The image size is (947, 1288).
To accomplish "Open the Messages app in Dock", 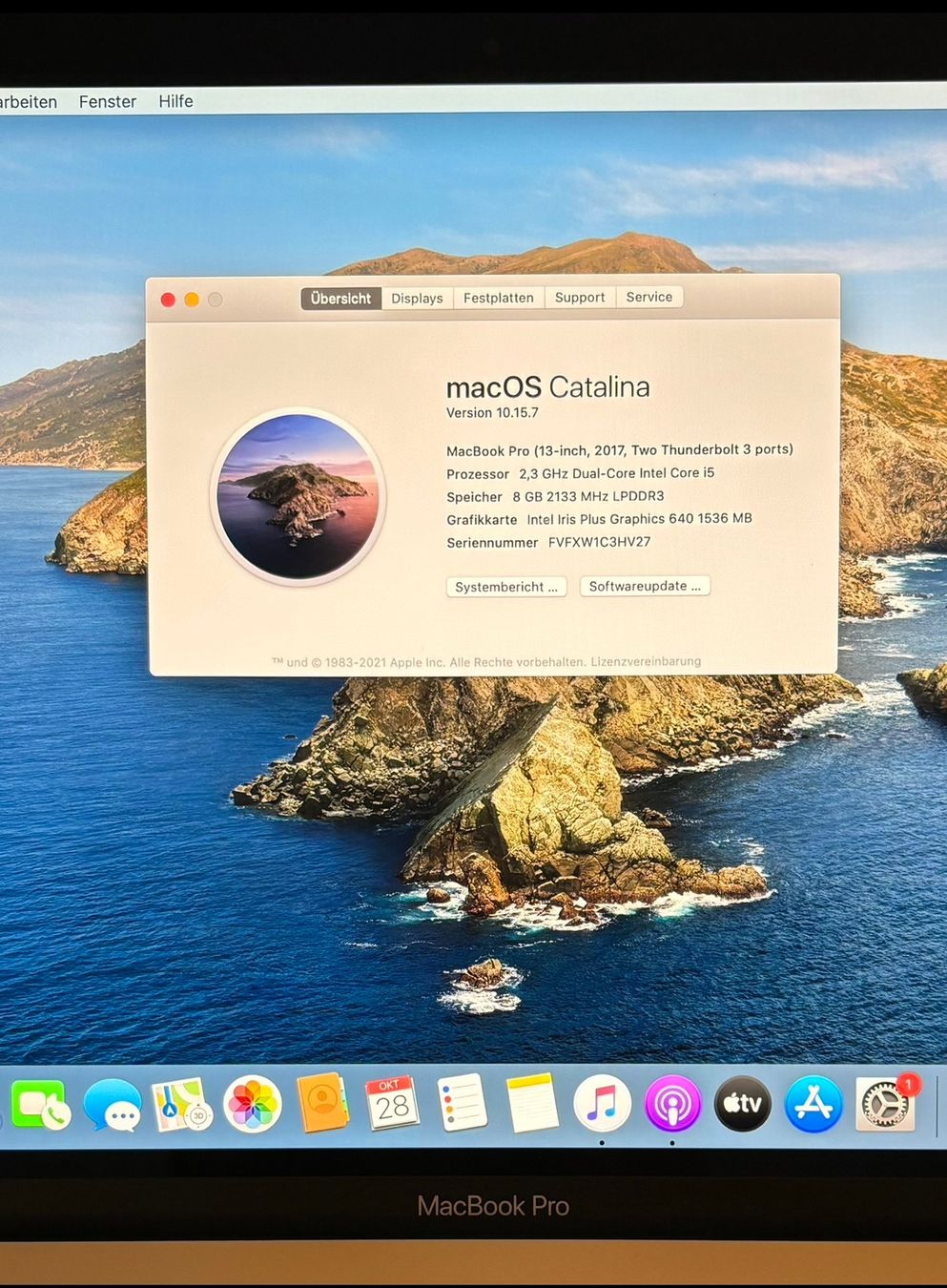I will pos(113,1105).
